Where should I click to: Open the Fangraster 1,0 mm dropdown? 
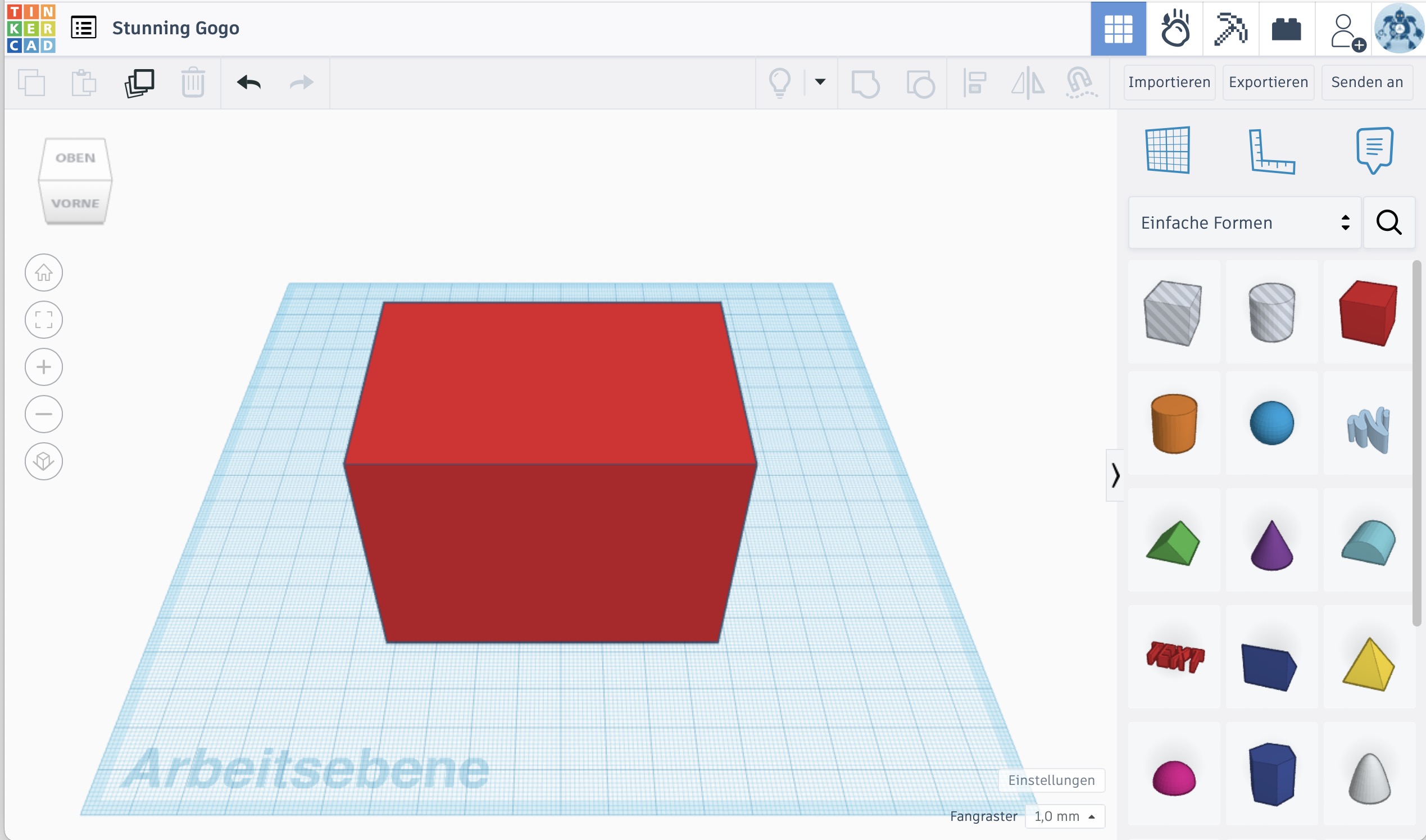1065,816
